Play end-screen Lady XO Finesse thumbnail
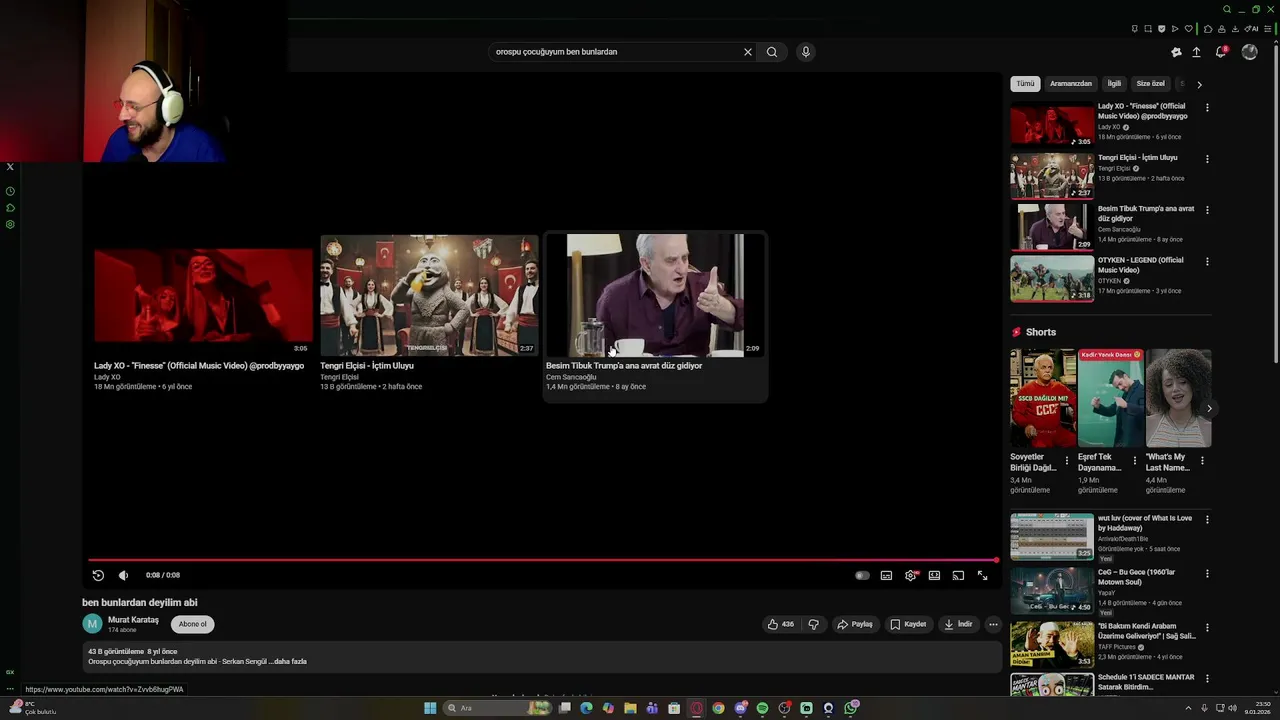This screenshot has height=720, width=1280. [203, 297]
